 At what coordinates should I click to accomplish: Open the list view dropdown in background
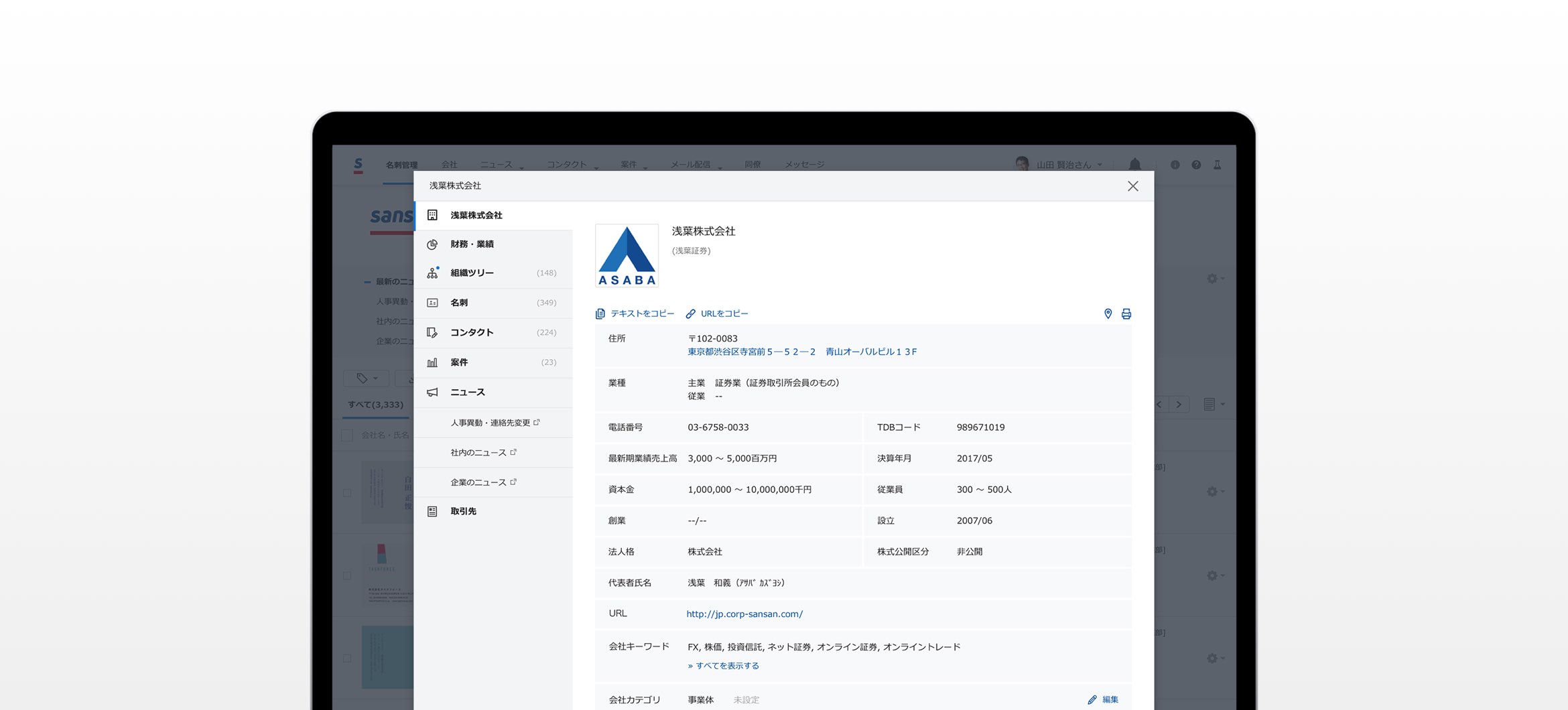(1214, 405)
